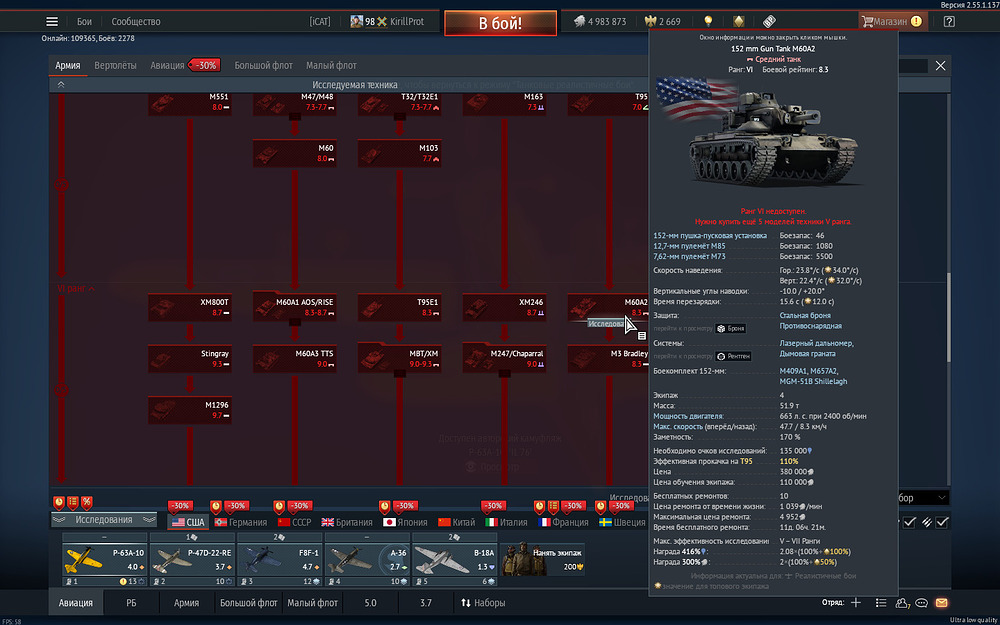Select the Германия nation tab
This screenshot has width=1000, height=625.
[x=241, y=522]
